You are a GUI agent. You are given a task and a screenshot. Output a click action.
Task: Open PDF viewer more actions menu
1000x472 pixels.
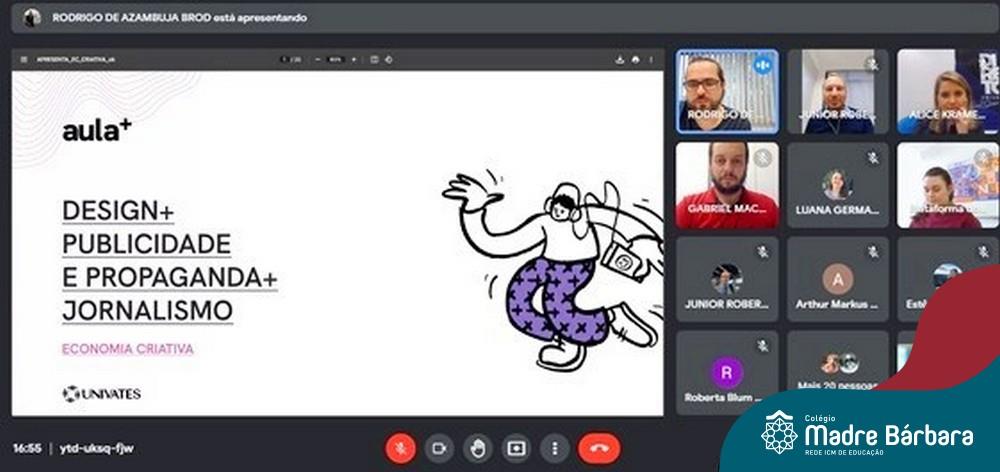651,59
